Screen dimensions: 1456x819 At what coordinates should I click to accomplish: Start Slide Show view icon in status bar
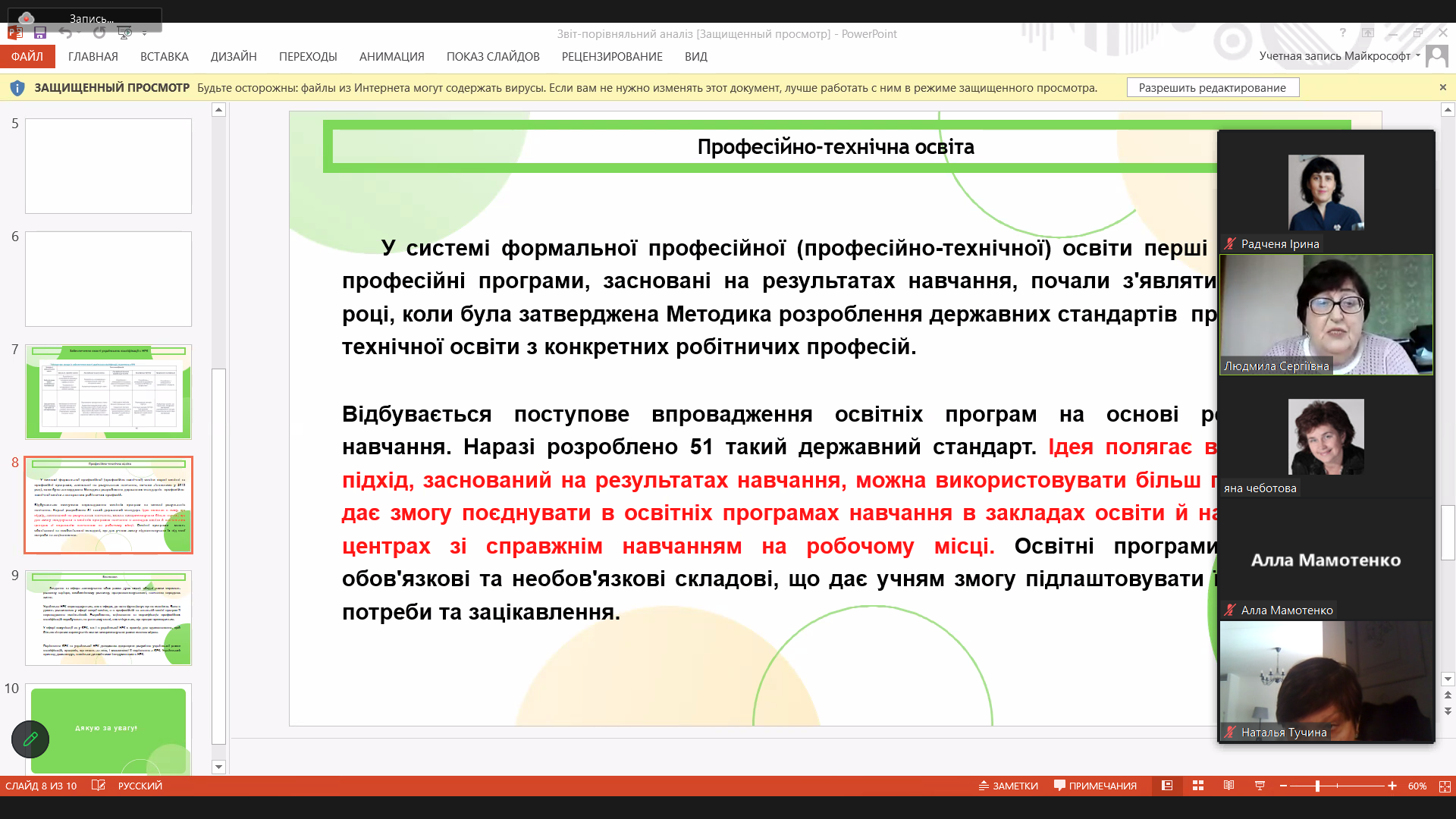(1260, 786)
